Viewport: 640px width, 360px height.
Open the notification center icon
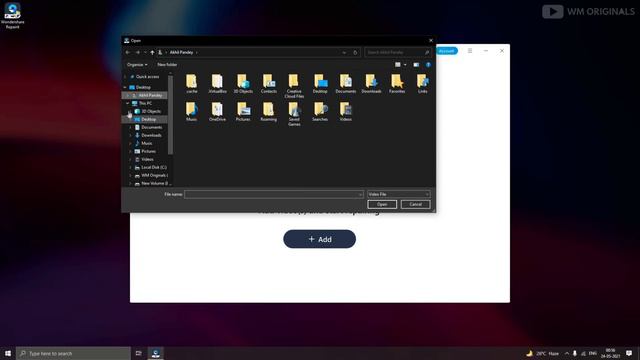[x=629, y=353]
